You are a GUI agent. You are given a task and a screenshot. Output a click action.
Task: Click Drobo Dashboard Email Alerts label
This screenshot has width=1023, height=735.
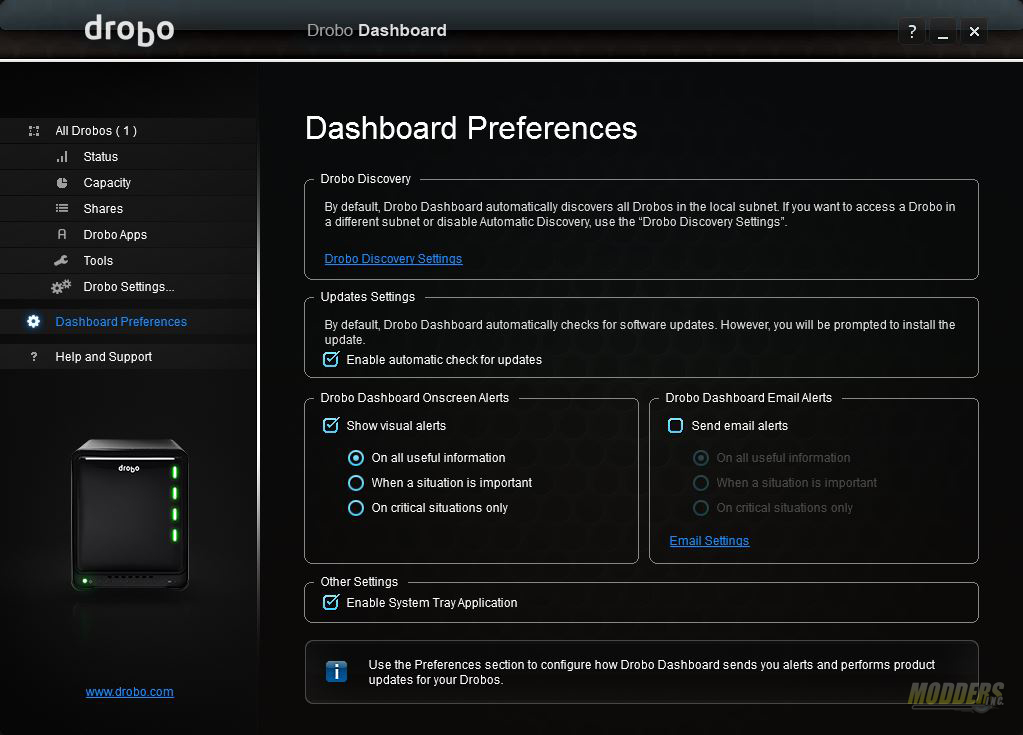748,398
